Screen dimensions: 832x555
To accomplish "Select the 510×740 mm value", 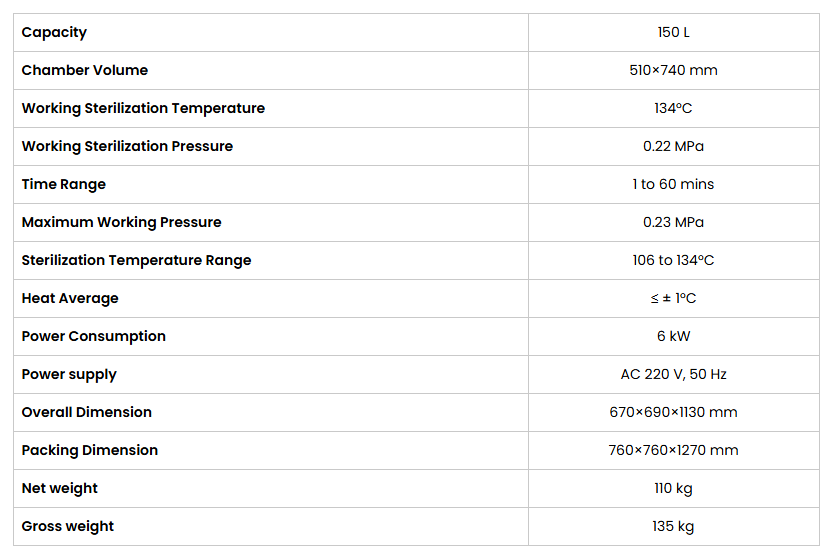I will (673, 71).
